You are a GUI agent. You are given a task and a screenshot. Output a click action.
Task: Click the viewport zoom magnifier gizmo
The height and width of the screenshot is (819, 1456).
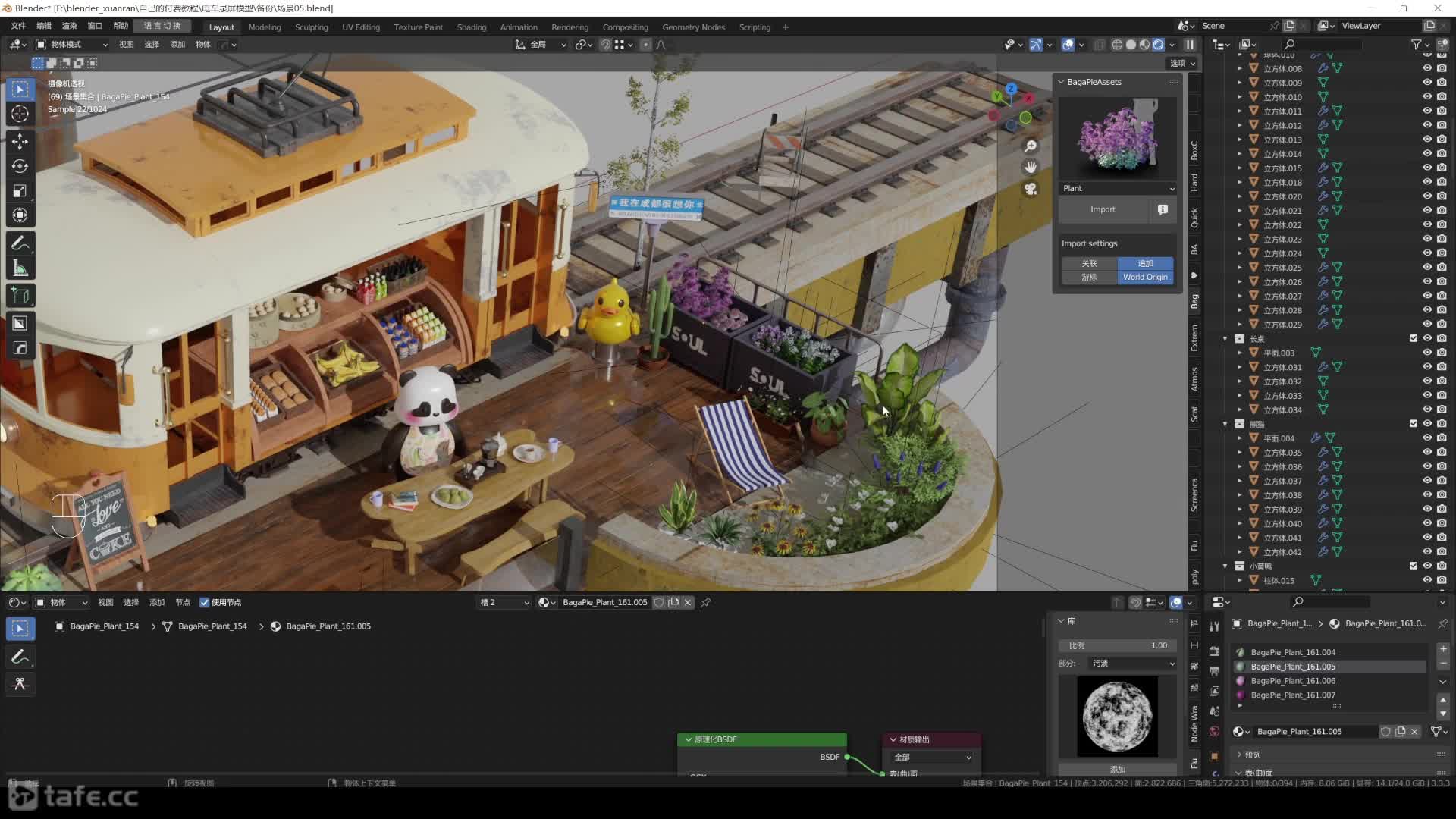point(1031,146)
